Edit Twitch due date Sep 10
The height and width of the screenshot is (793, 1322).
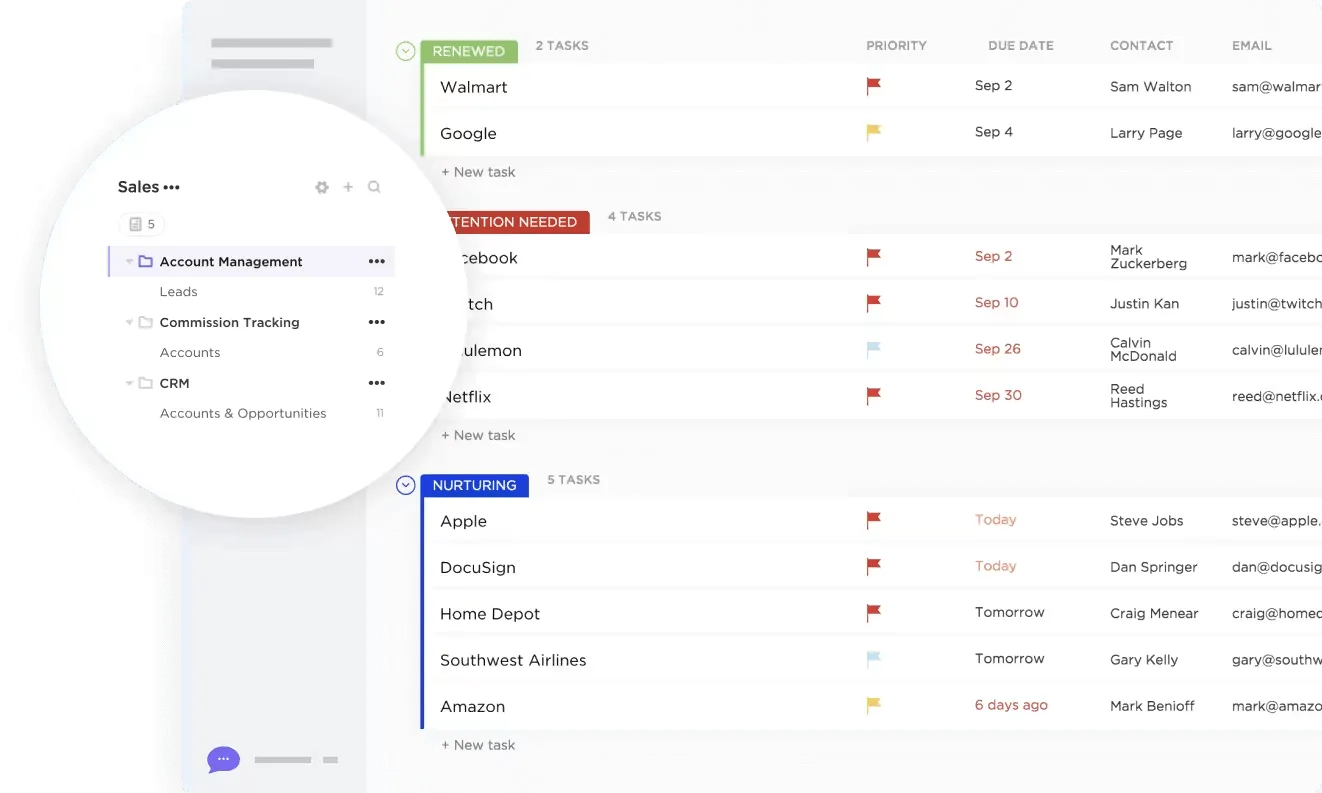click(997, 302)
